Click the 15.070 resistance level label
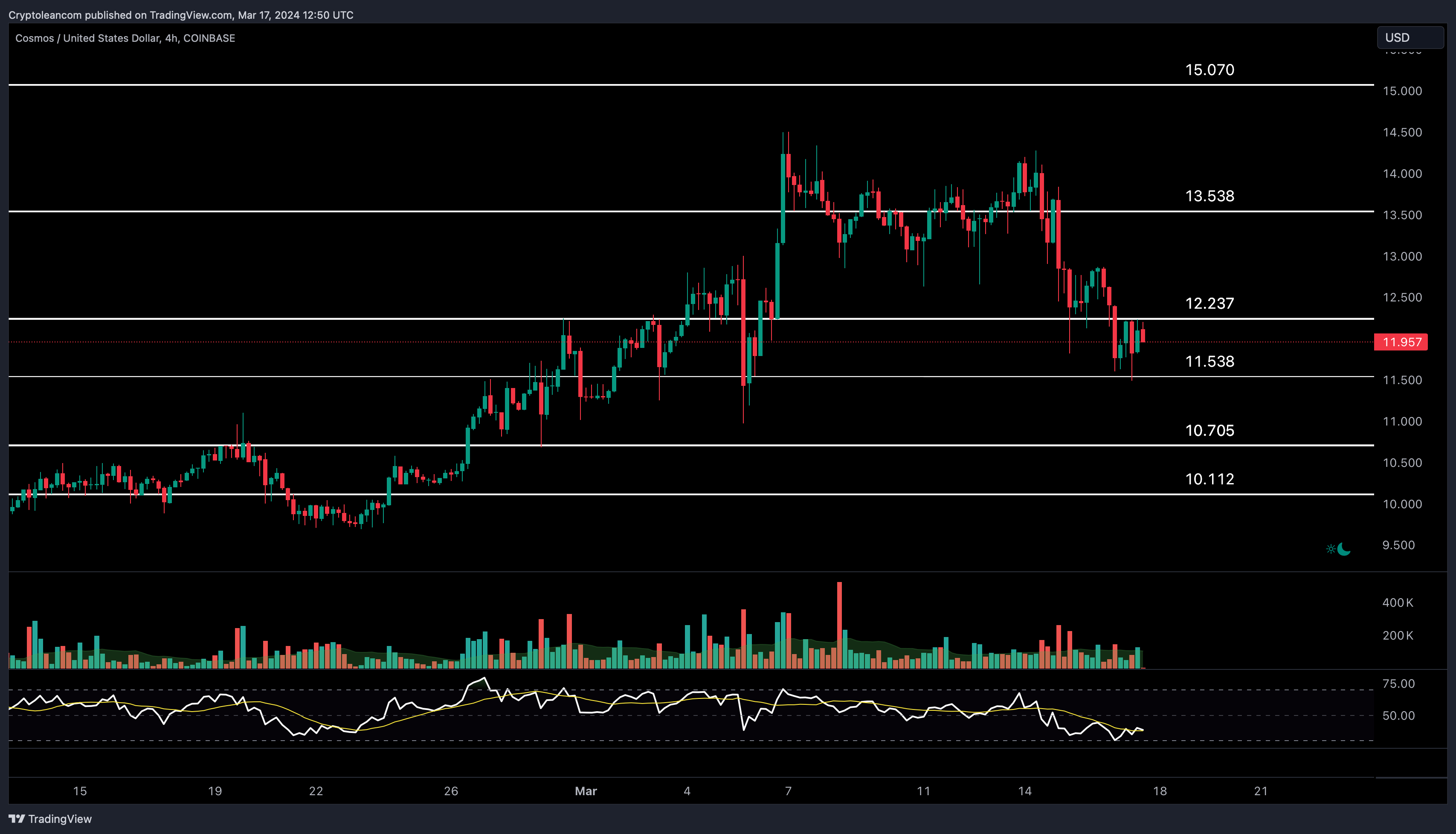Image resolution: width=1456 pixels, height=834 pixels. (x=1209, y=70)
